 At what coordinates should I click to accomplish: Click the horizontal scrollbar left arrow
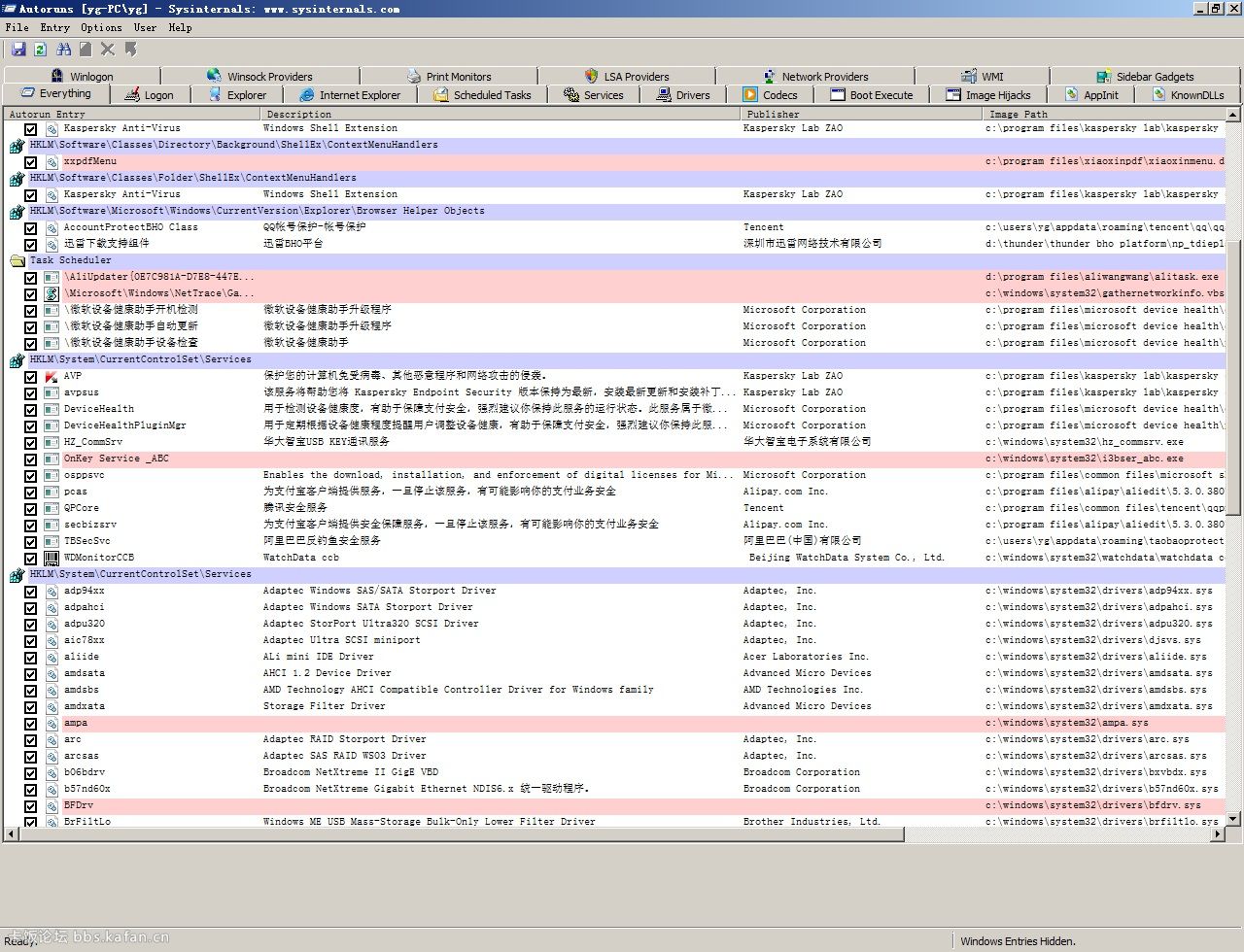point(12,834)
